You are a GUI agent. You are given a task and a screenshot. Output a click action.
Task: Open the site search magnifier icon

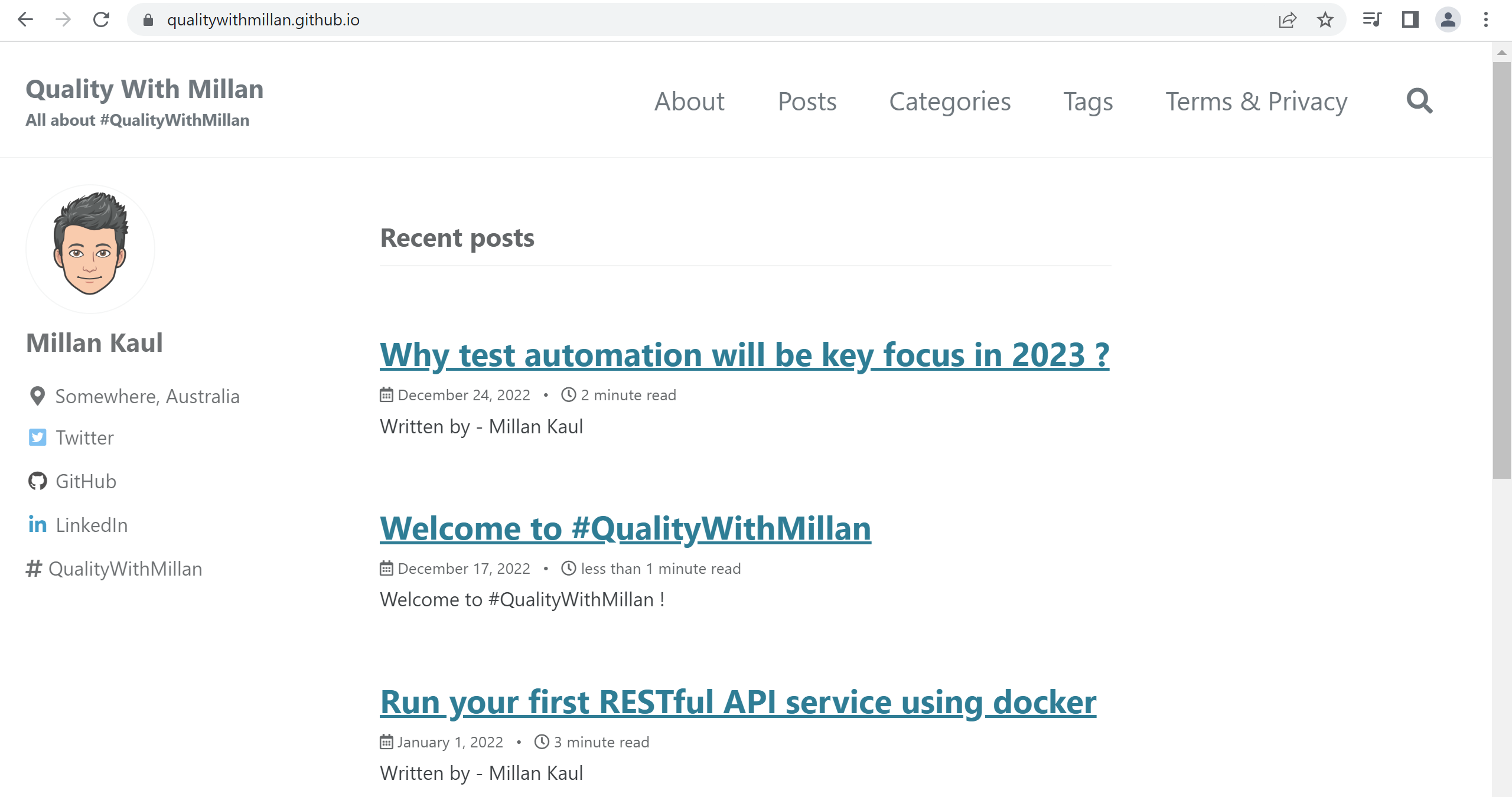click(x=1419, y=101)
